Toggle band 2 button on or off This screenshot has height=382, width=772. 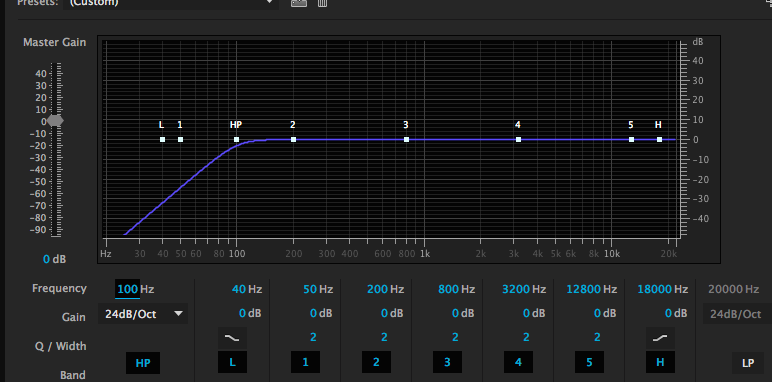[x=376, y=363]
